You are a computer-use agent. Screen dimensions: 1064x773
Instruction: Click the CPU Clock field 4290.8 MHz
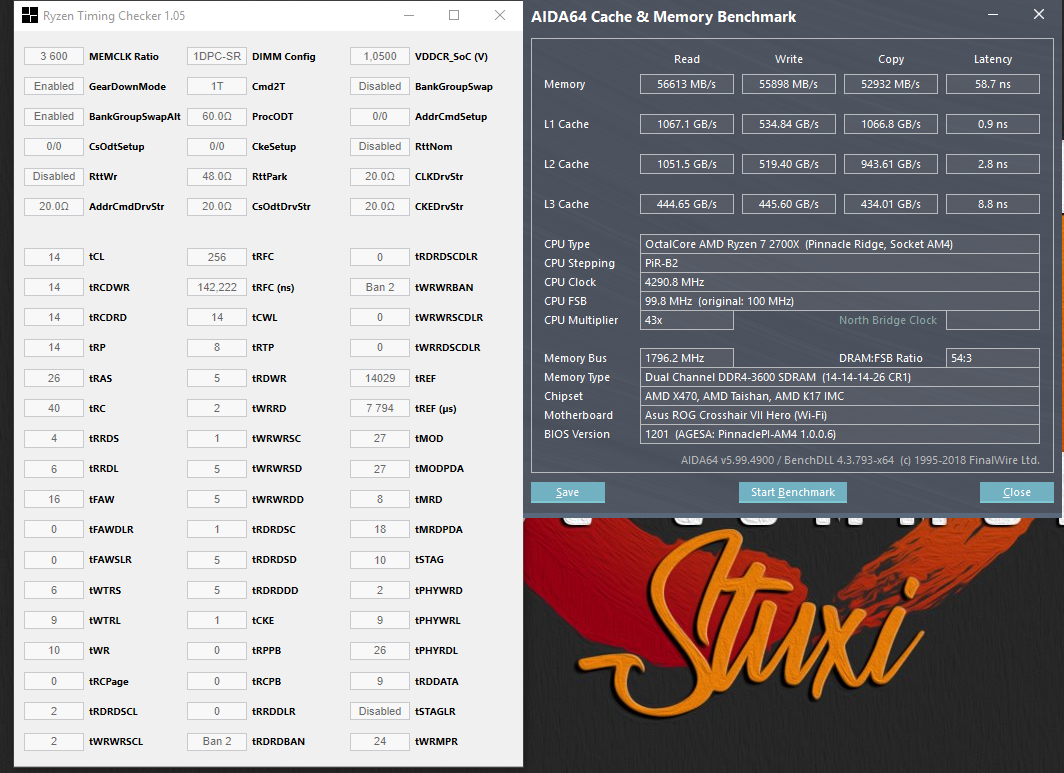pyautogui.click(x=839, y=282)
